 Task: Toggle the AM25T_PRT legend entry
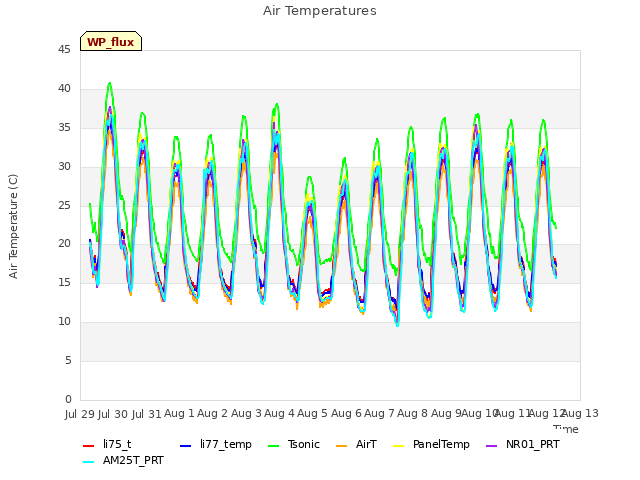tap(123, 460)
